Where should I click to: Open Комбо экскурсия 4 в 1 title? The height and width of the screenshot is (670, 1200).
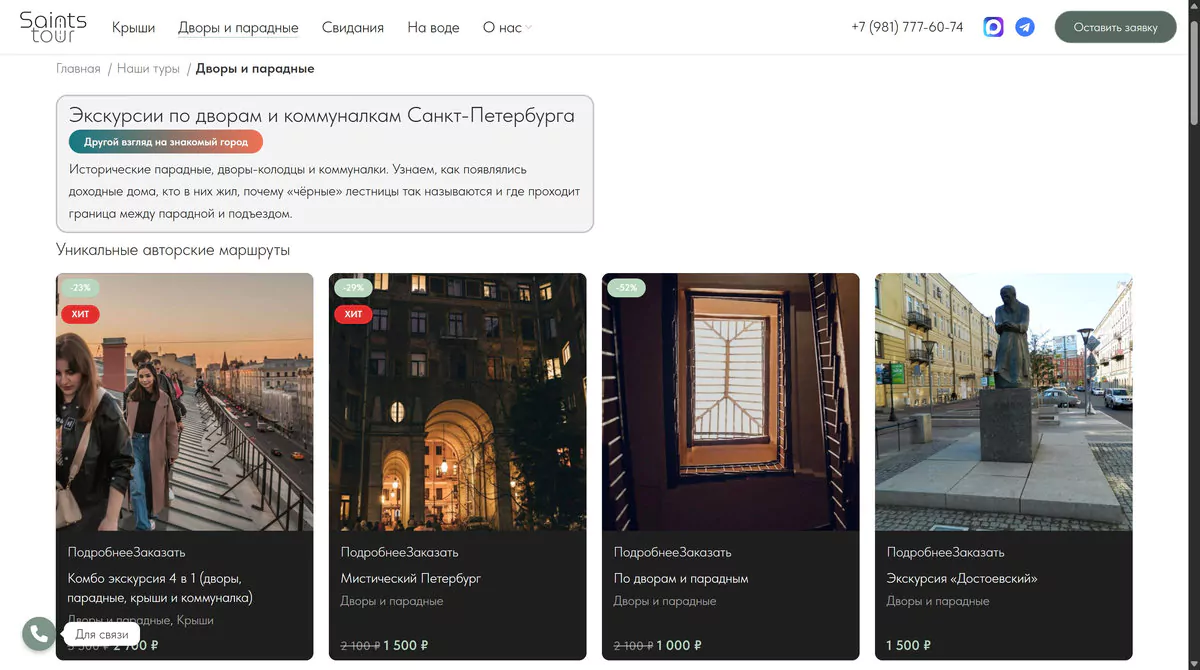[x=160, y=588]
